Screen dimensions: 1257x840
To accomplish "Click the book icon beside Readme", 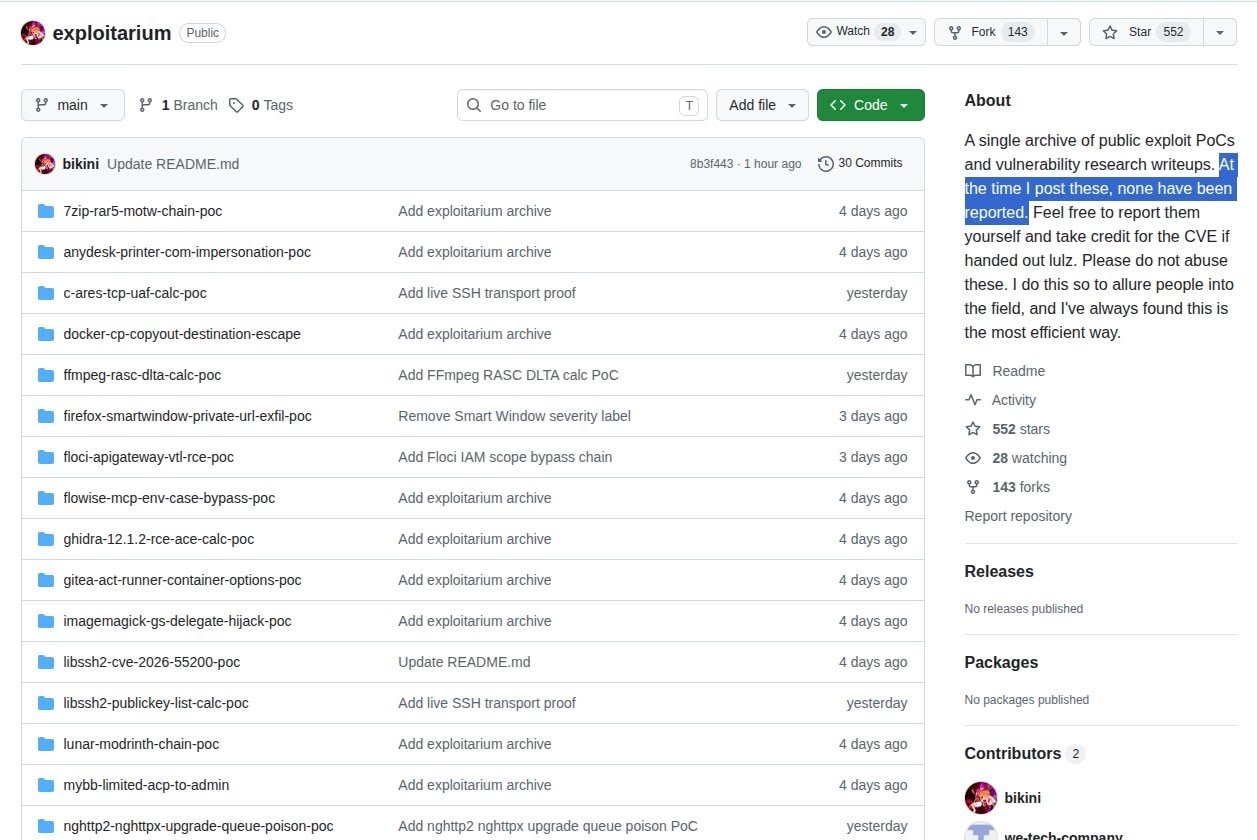I will (973, 371).
